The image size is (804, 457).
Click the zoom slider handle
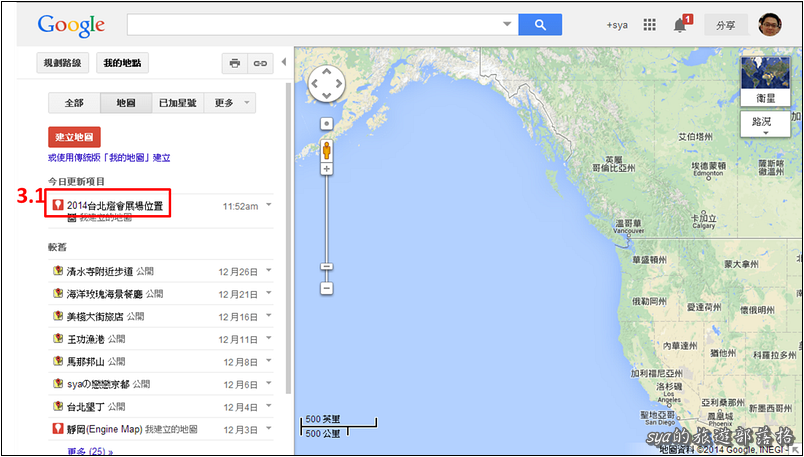(x=327, y=267)
